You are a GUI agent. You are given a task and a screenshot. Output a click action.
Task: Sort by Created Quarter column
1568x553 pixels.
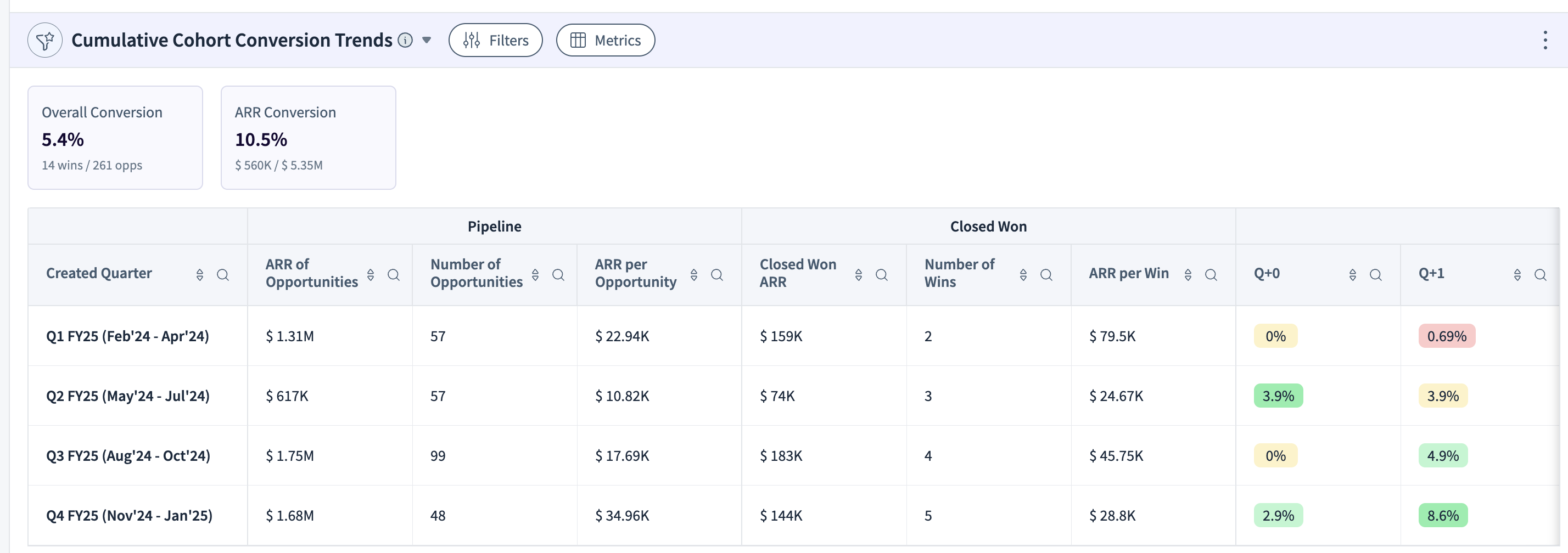pos(200,275)
